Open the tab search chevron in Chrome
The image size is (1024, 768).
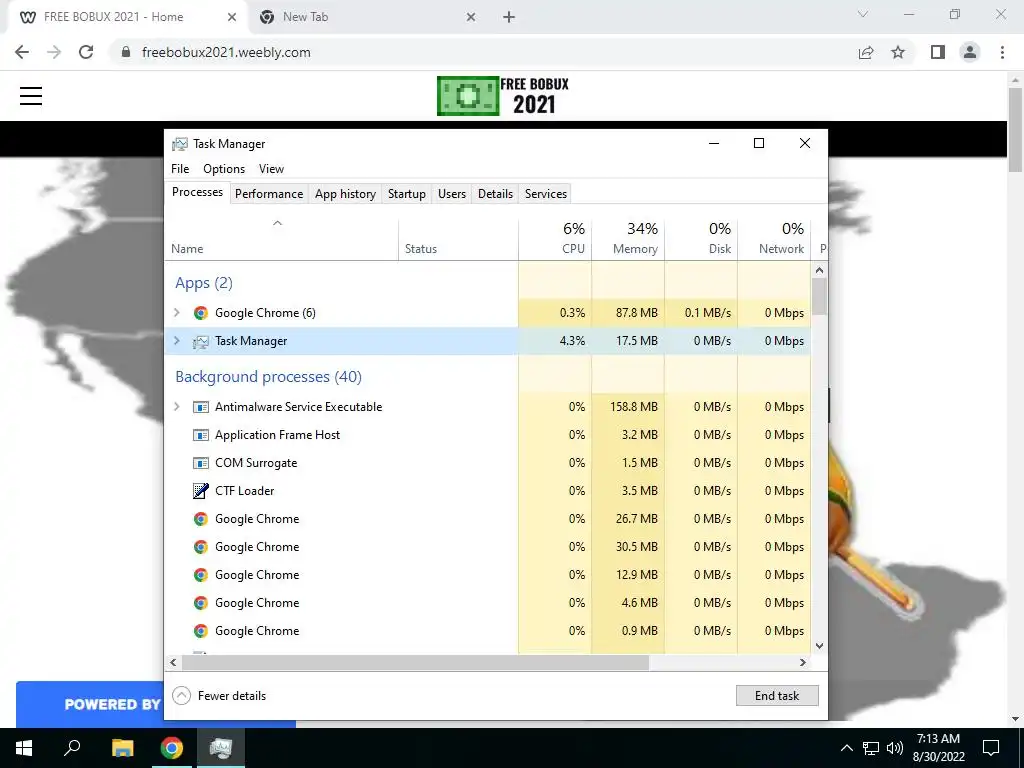click(863, 14)
